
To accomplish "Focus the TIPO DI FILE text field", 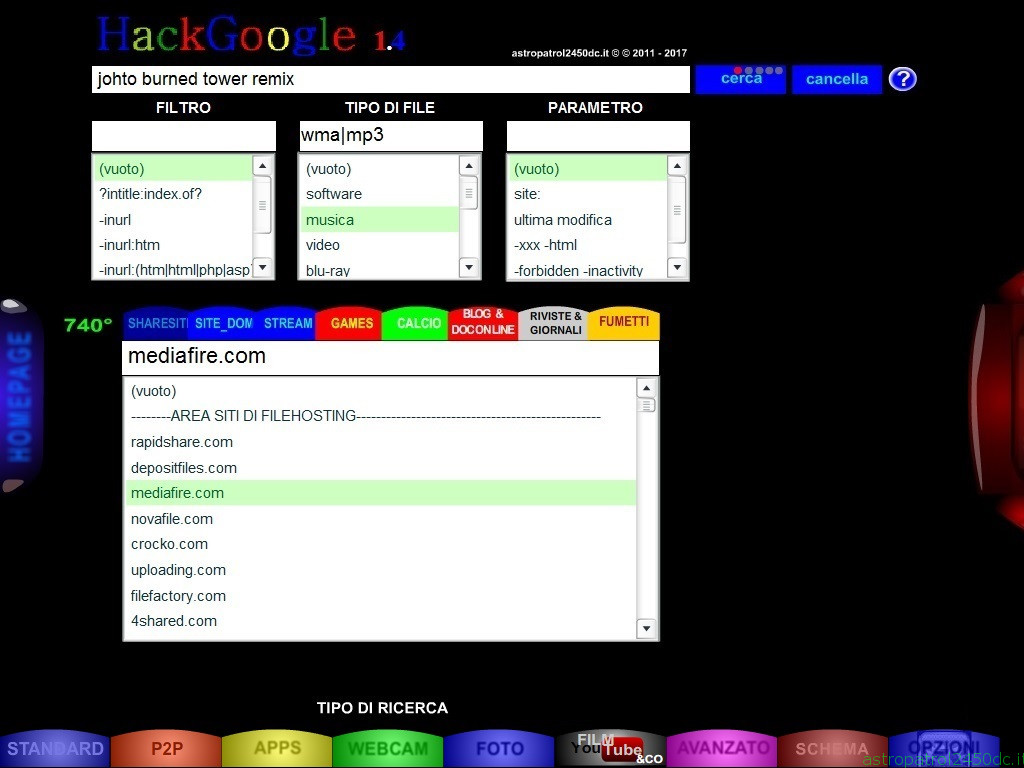I will [391, 136].
